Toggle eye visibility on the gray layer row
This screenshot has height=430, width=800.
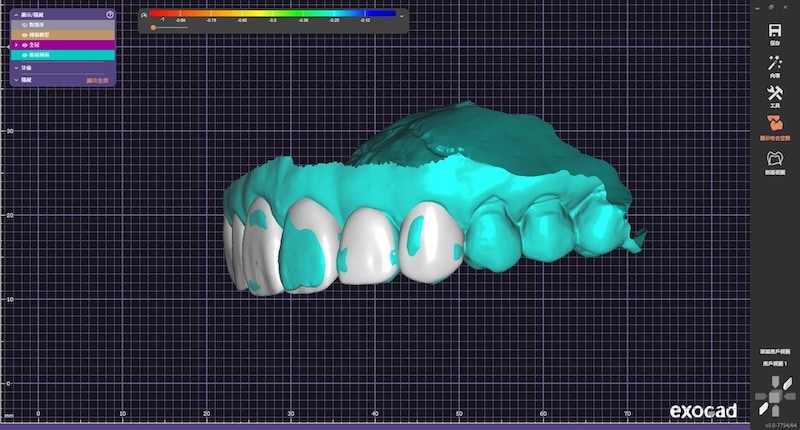pyautogui.click(x=24, y=25)
